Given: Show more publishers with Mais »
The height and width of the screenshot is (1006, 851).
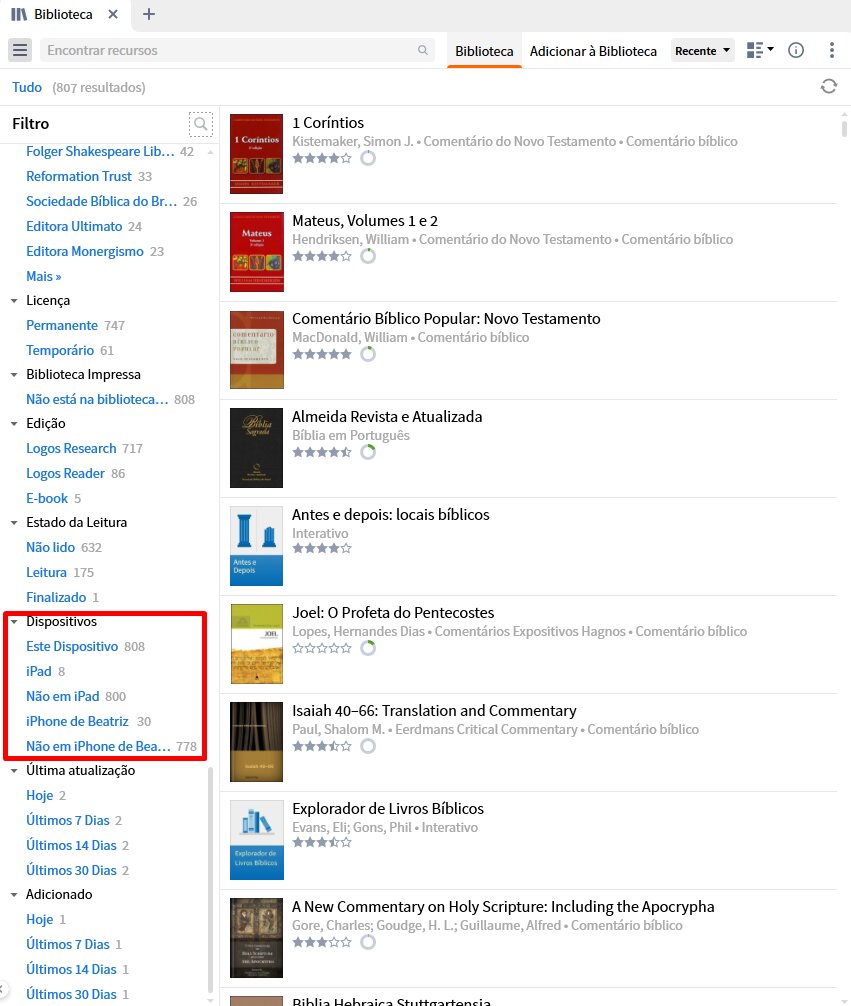Looking at the screenshot, I should tap(44, 277).
